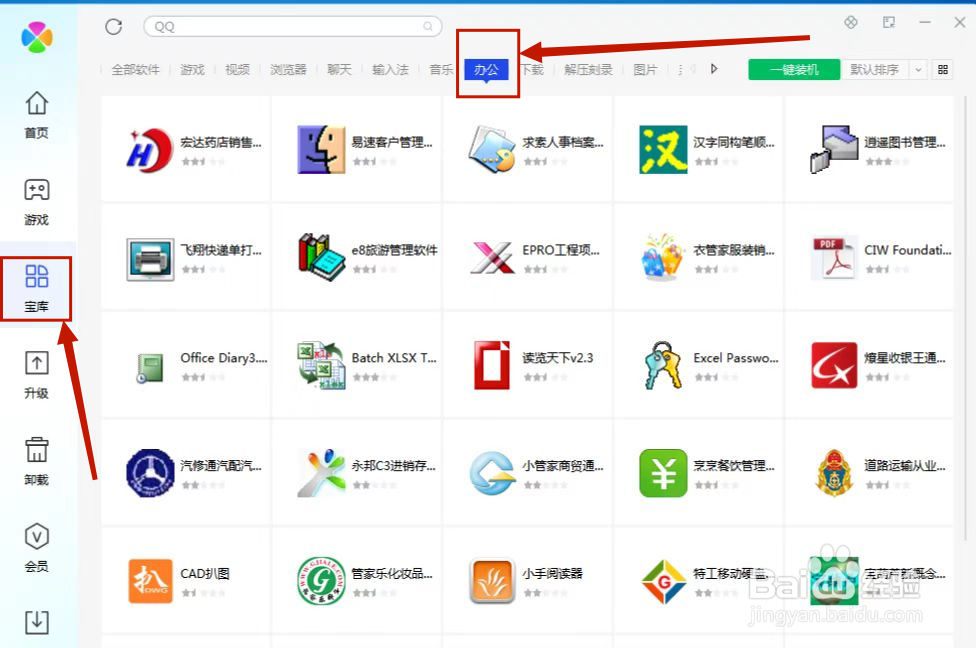This screenshot has width=976, height=648.
Task: Open 逍遥图书管理 app icon
Action: pyautogui.click(x=834, y=150)
